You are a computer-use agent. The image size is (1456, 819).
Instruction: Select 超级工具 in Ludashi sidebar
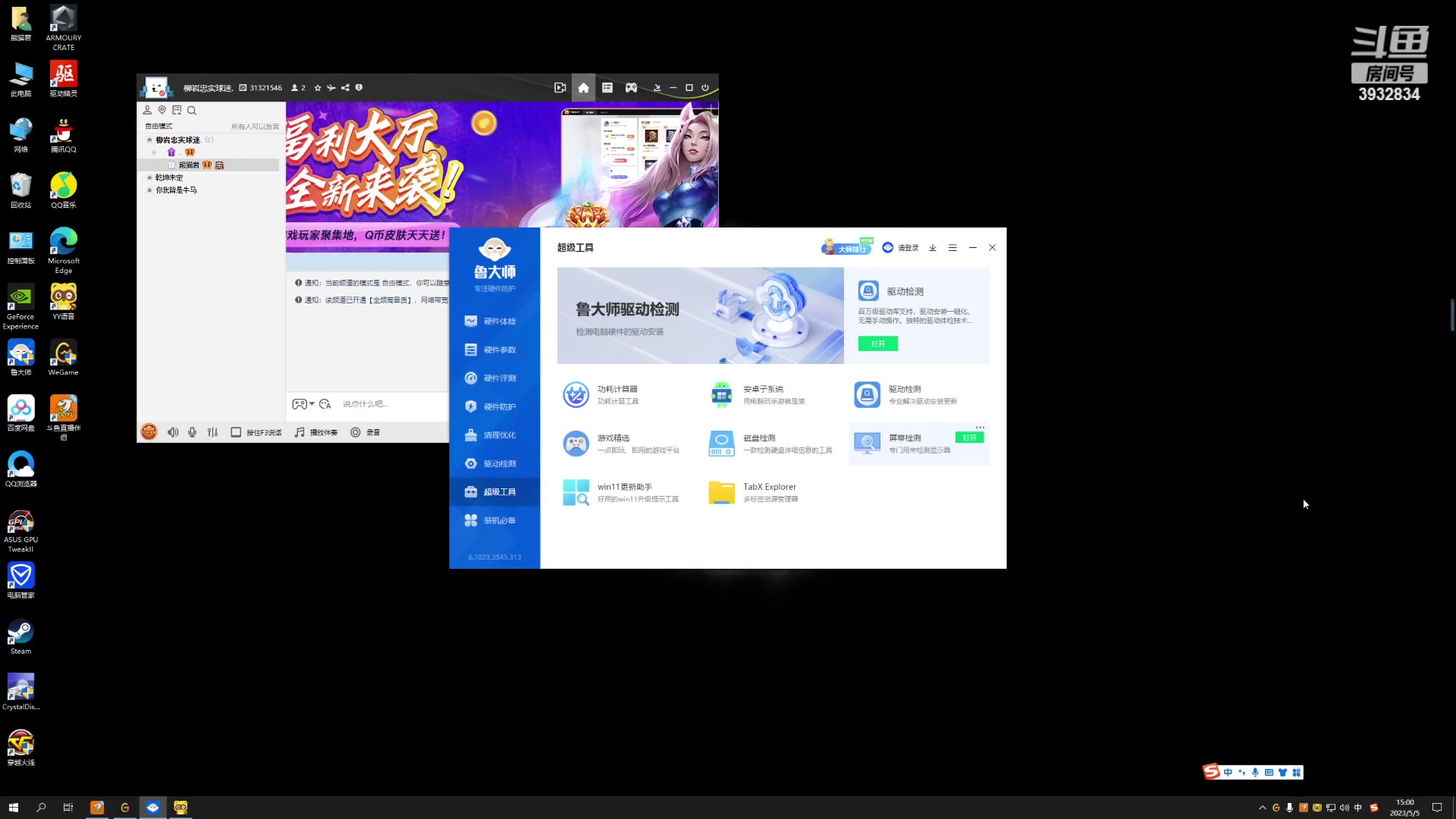(494, 492)
